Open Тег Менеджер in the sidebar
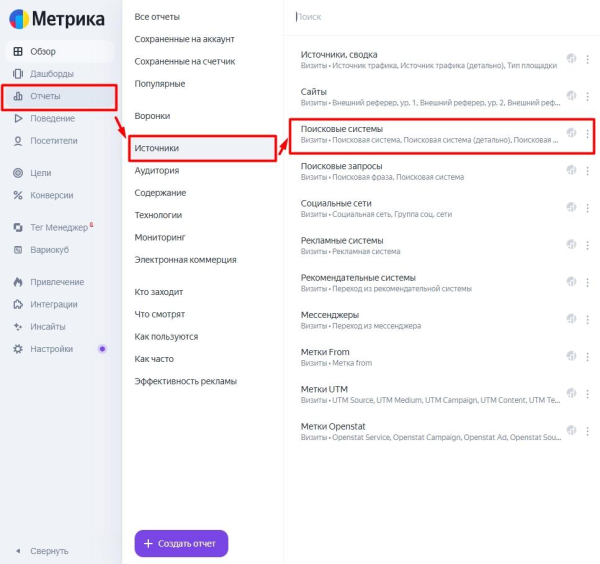This screenshot has height=564, width=600. (x=60, y=227)
